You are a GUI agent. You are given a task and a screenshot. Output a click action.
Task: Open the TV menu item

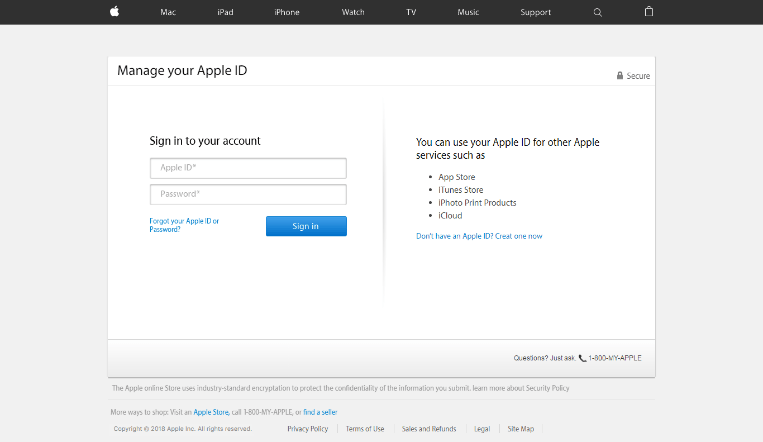click(411, 12)
